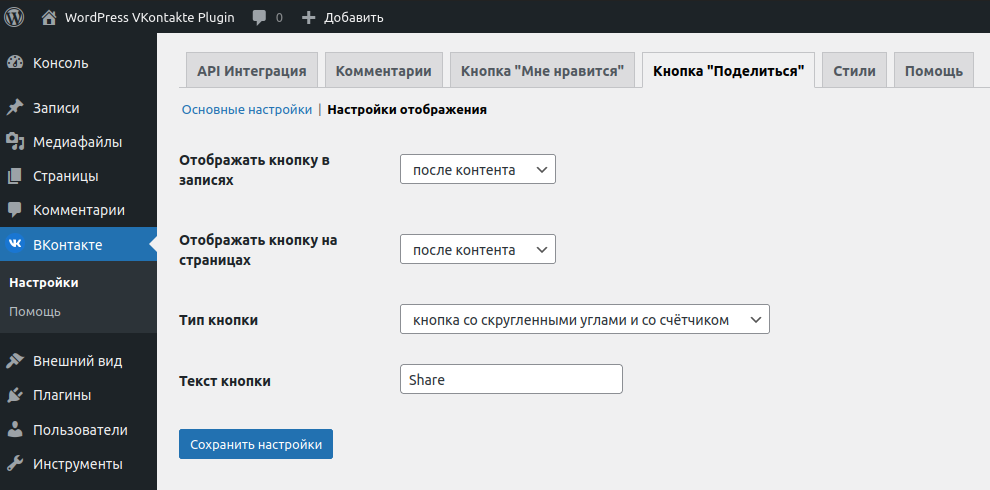Screen dimensions: 990x490
Task: Open the Инструменты menu item
Action: (78, 464)
